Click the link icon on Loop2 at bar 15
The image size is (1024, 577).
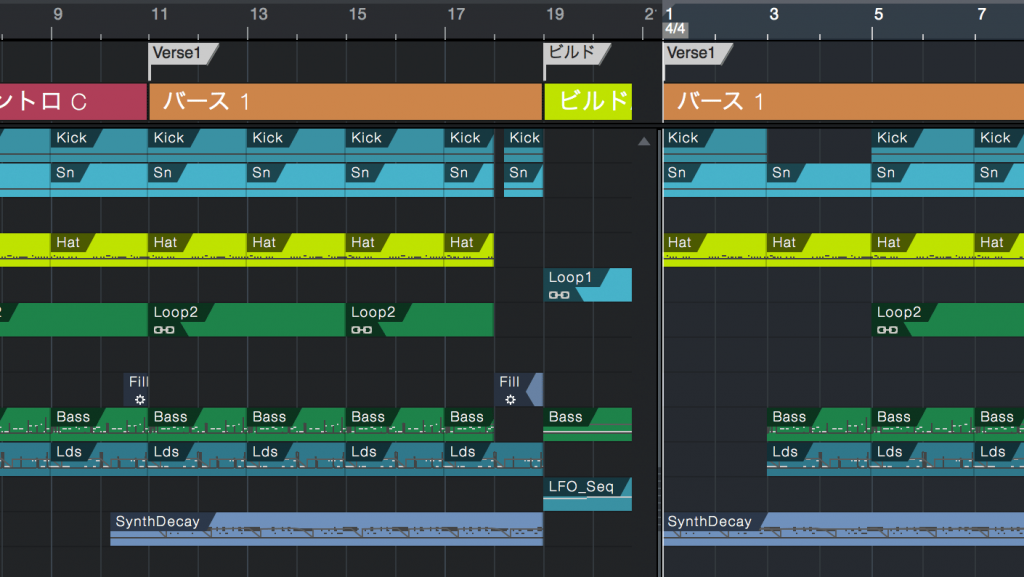click(x=361, y=330)
